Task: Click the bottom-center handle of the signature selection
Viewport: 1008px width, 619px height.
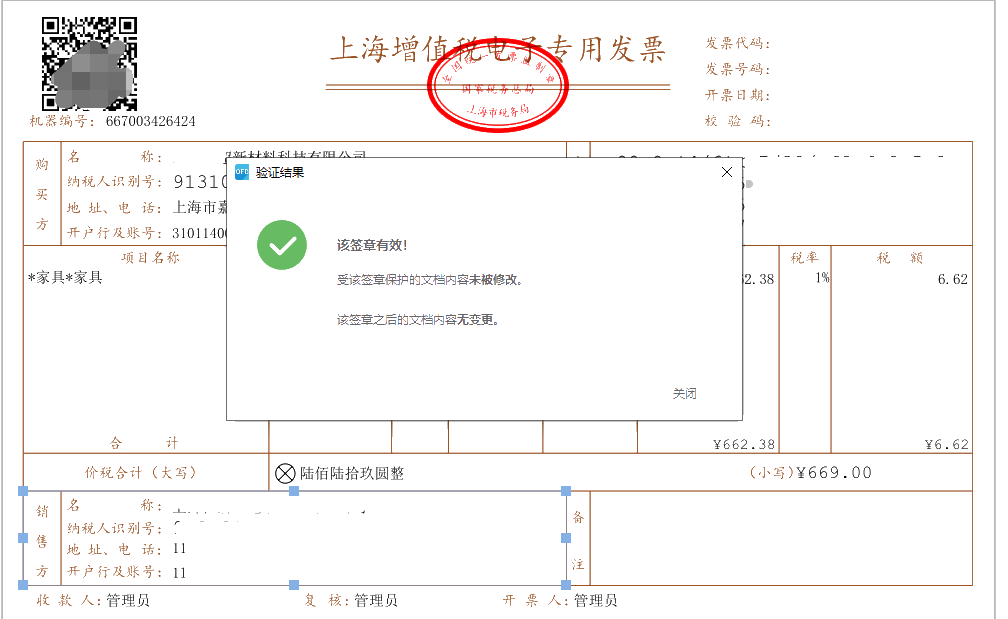Action: (x=292, y=584)
